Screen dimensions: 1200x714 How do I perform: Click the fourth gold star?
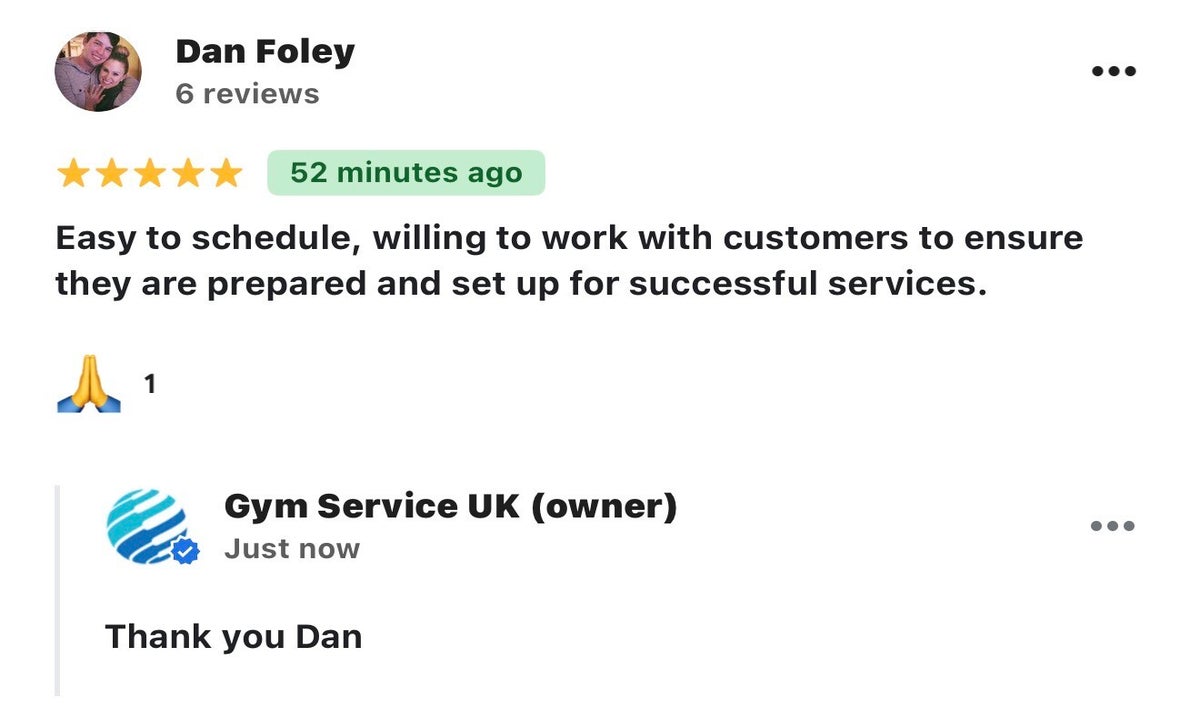click(x=187, y=173)
